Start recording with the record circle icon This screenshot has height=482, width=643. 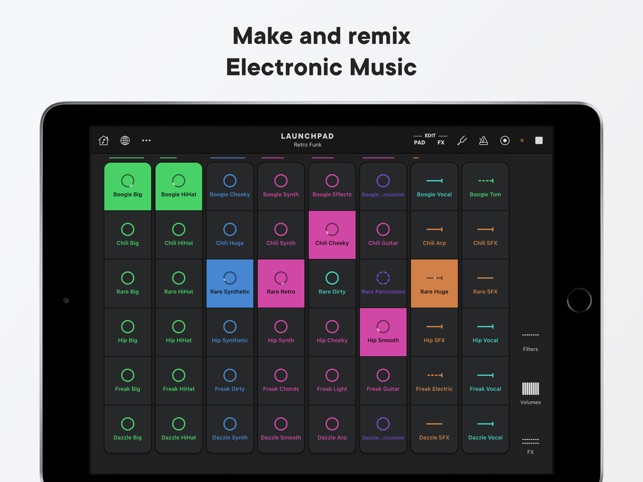pos(505,141)
